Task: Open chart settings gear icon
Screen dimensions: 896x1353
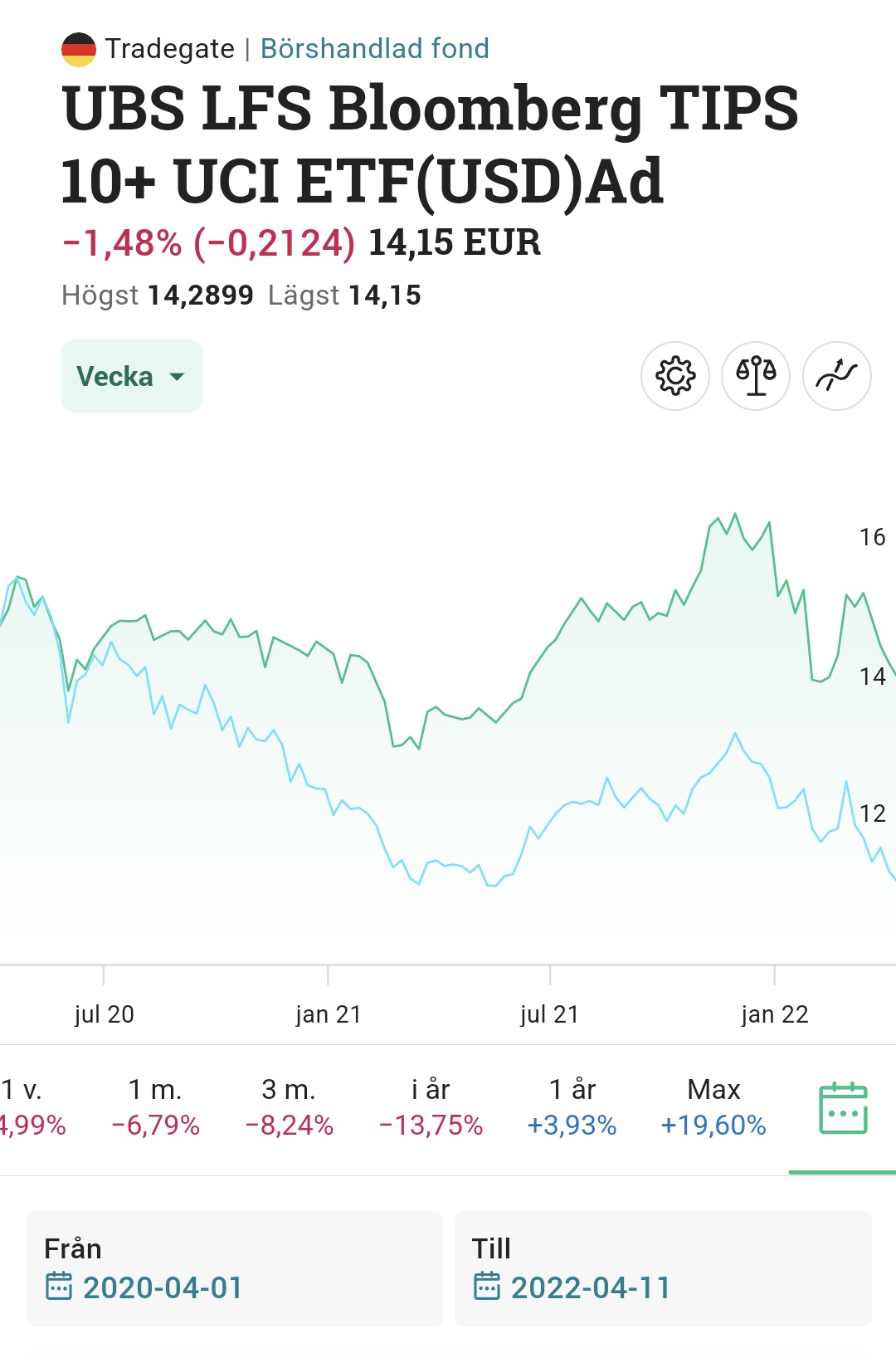Action: pyautogui.click(x=674, y=376)
